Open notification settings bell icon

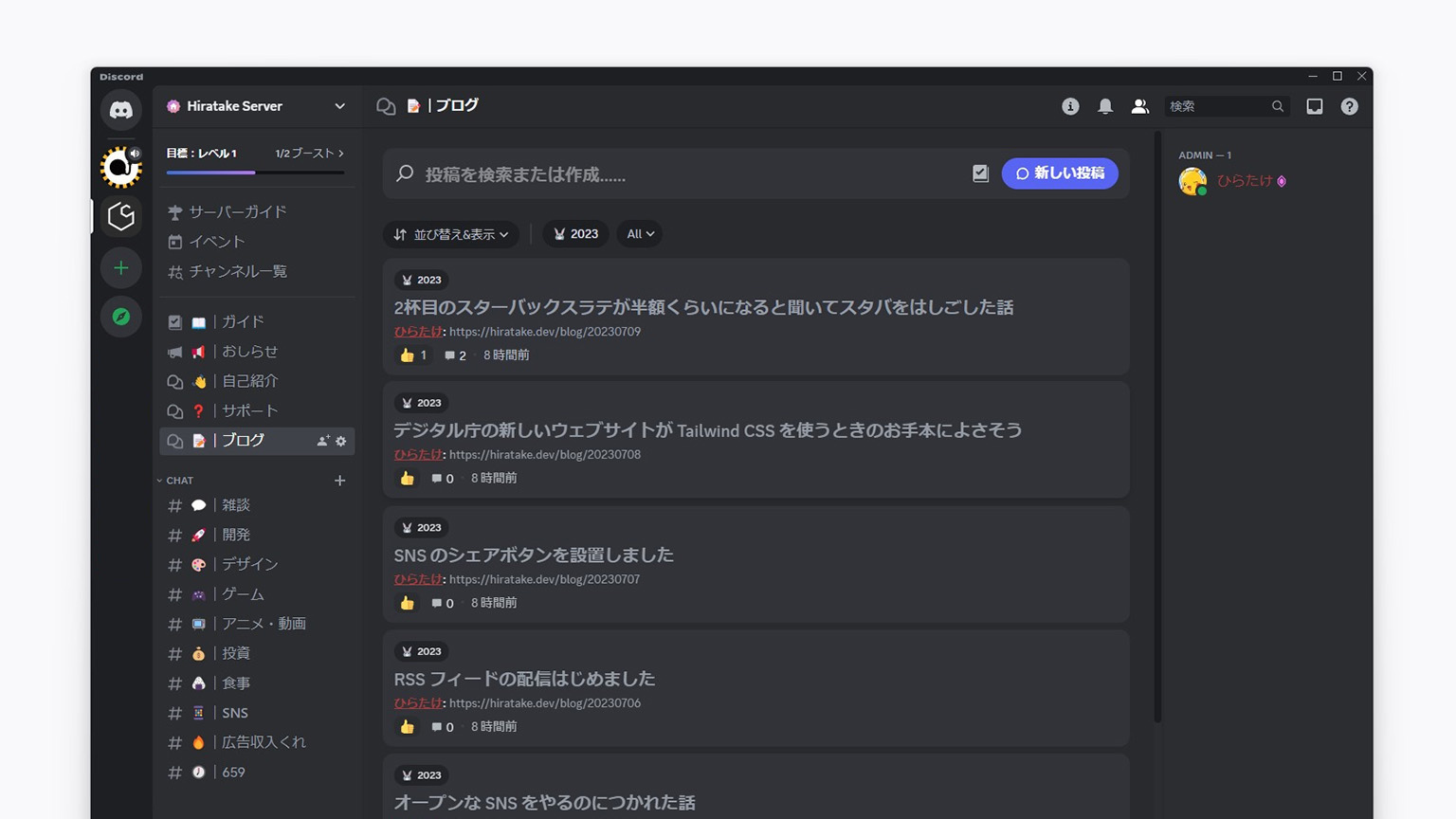click(x=1105, y=106)
